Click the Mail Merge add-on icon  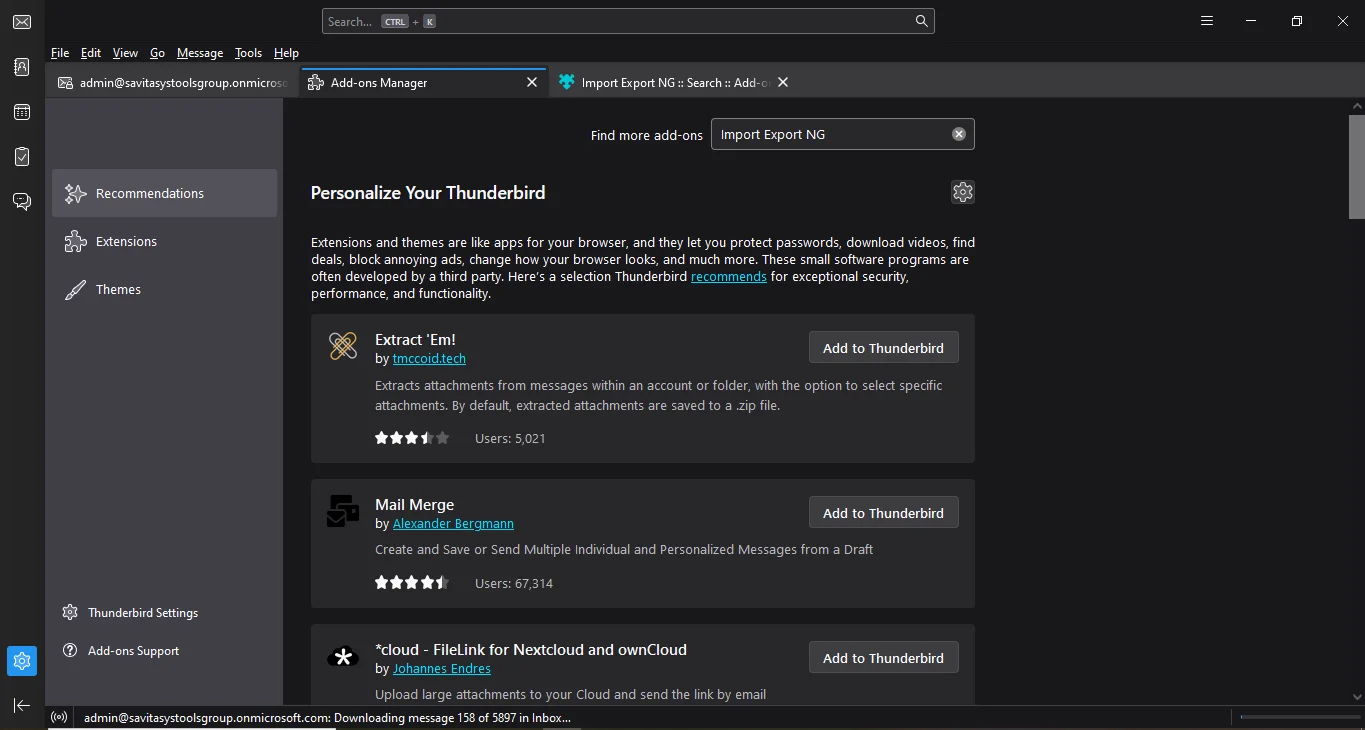(x=343, y=511)
